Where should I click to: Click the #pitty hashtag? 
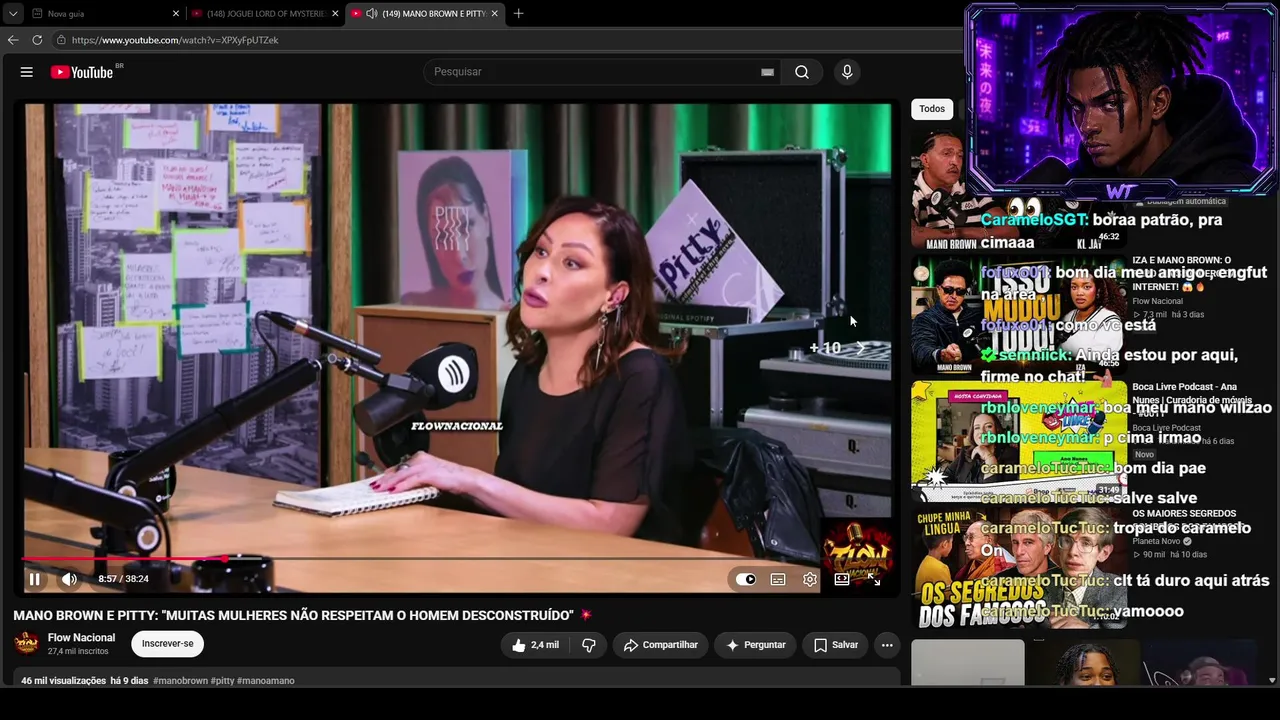coord(222,681)
